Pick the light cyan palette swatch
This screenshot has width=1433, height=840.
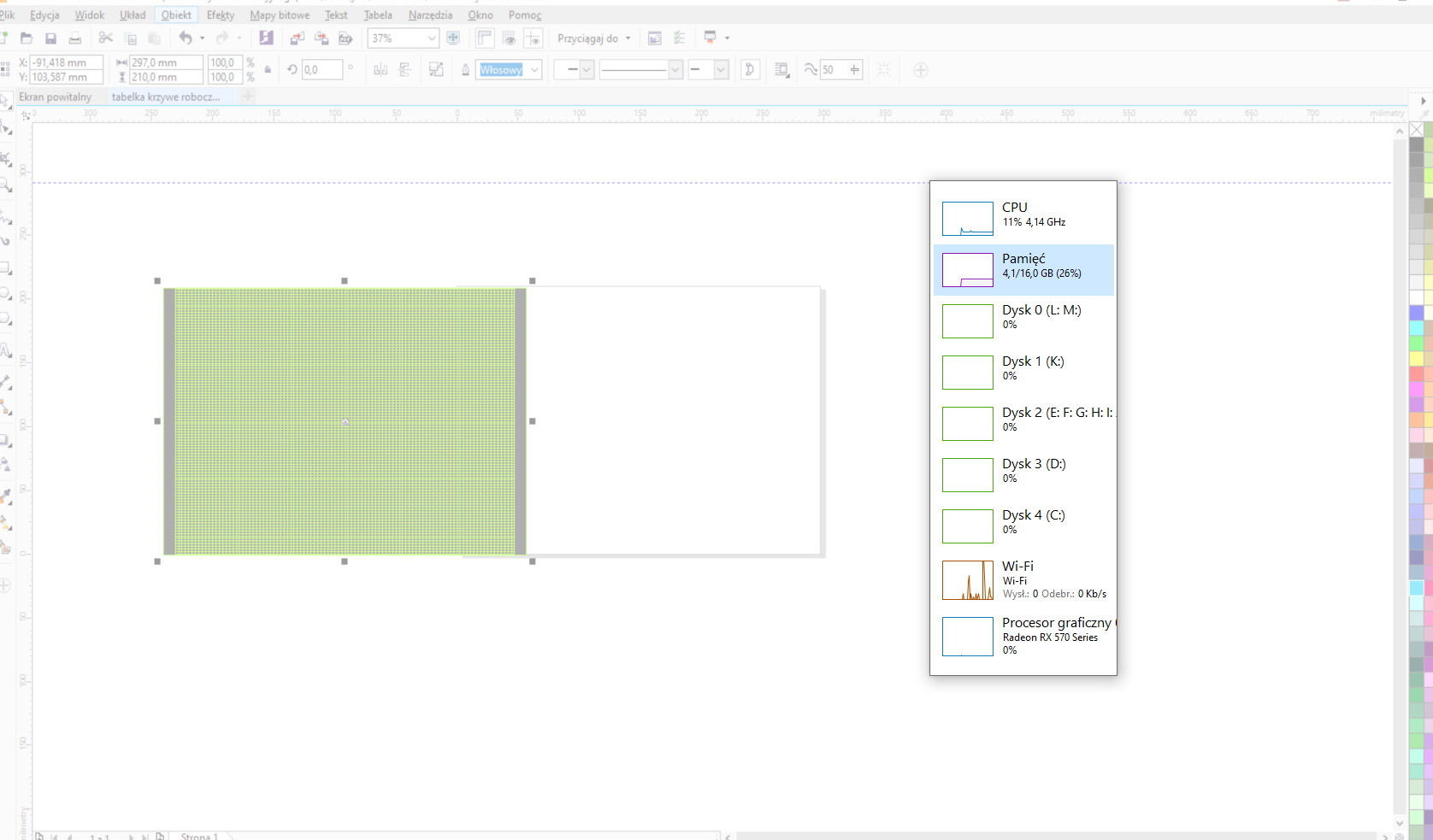click(1416, 588)
